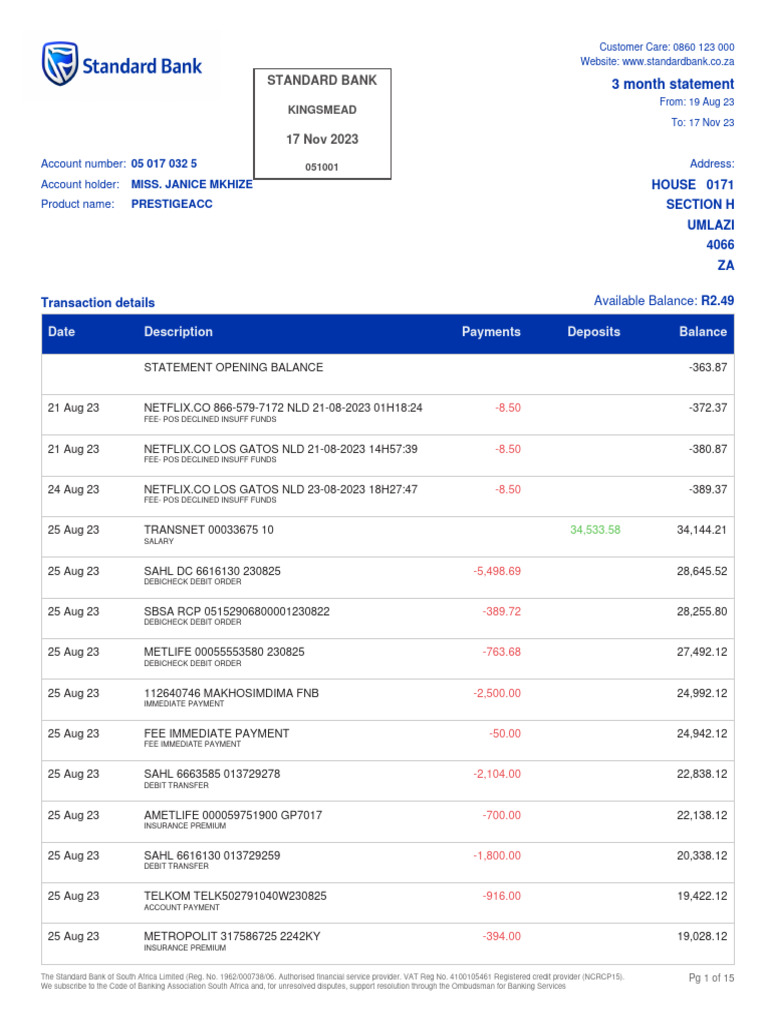Select the payment amount -50.00
Screen dimensions: 768x1024
(505, 734)
